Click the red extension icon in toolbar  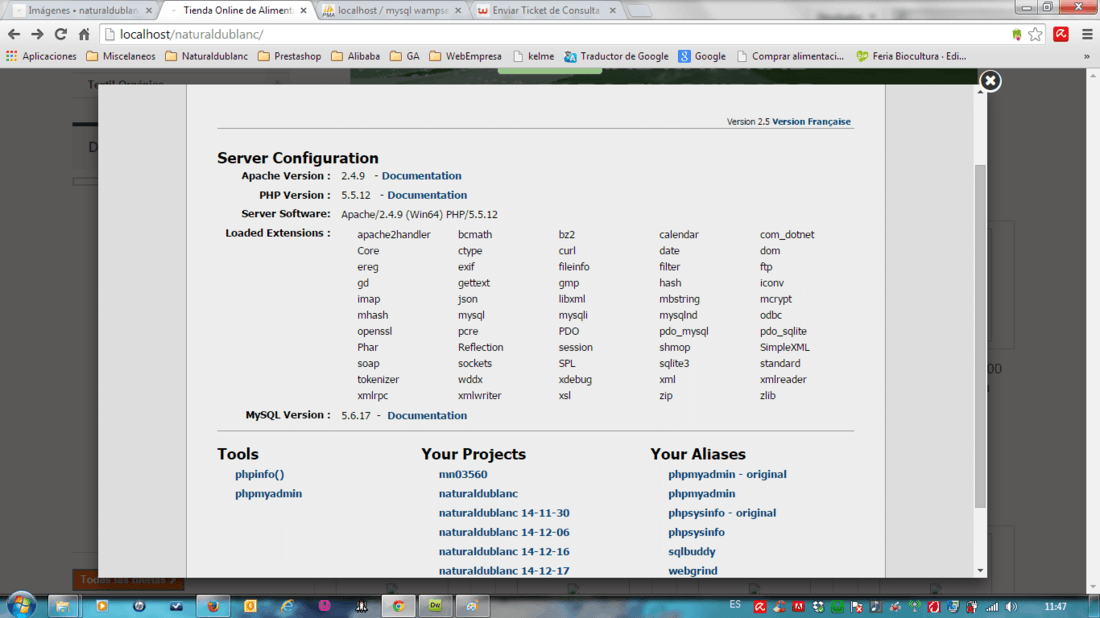(1061, 34)
